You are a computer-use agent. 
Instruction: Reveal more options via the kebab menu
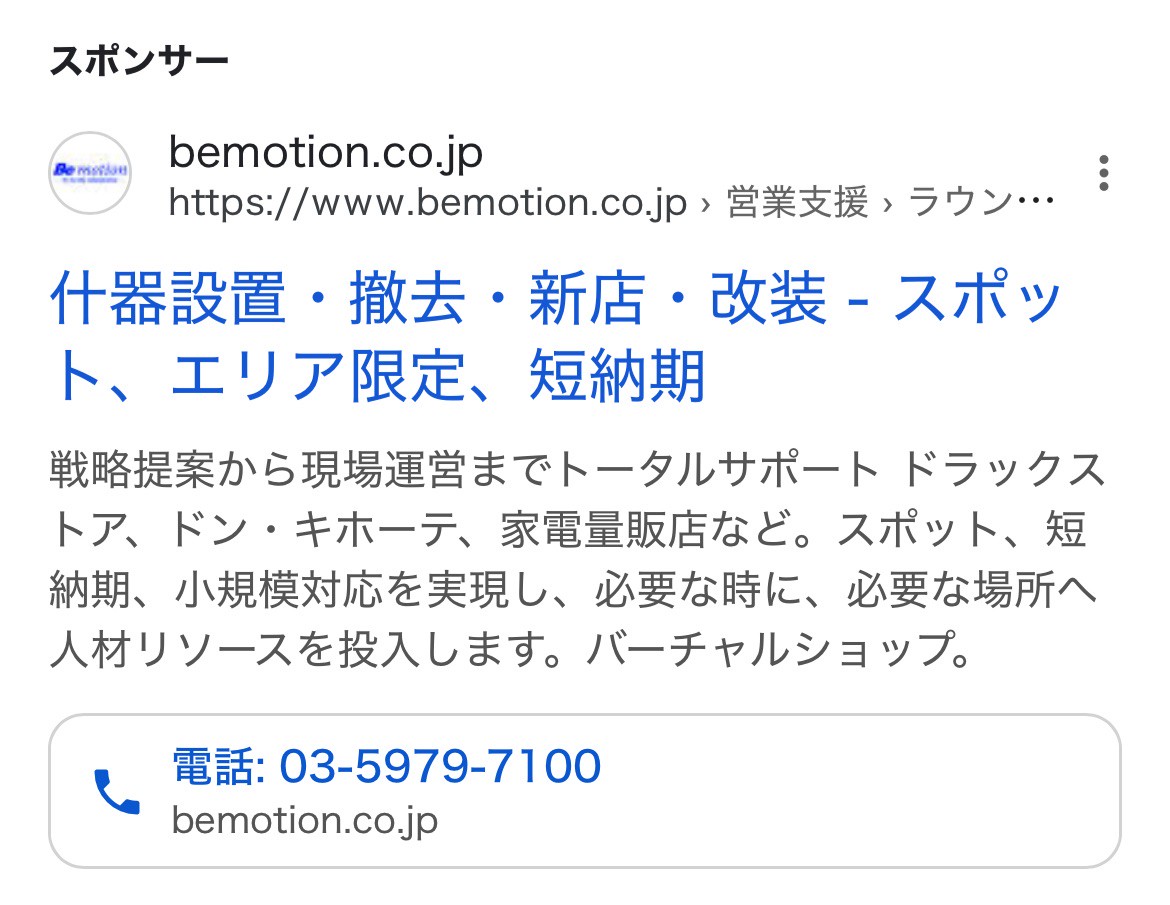pos(1104,175)
